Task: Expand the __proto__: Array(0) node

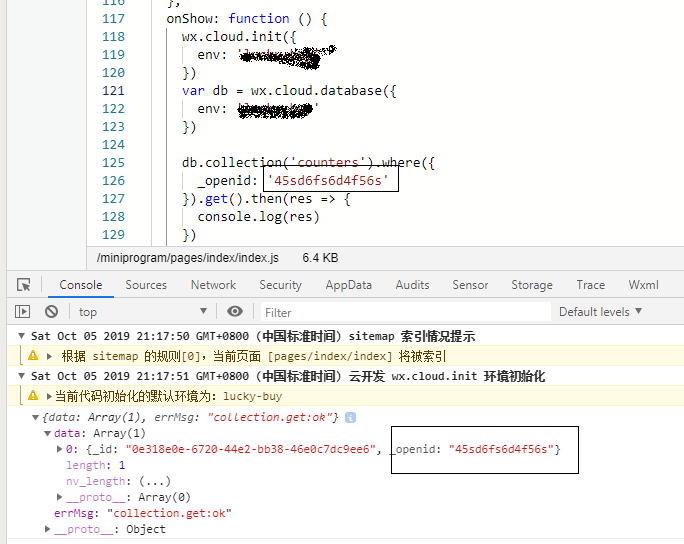Action: 60,497
